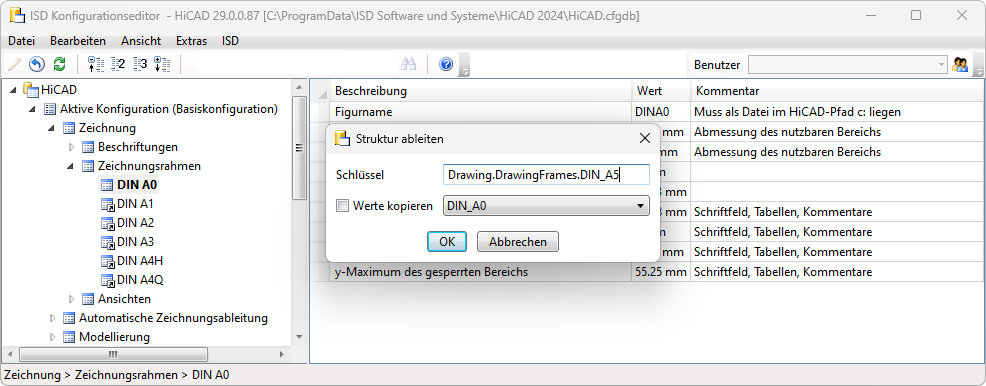Expand the Automatische Zeichnungsableitung node
Viewport: 986px width, 386px height.
52,318
